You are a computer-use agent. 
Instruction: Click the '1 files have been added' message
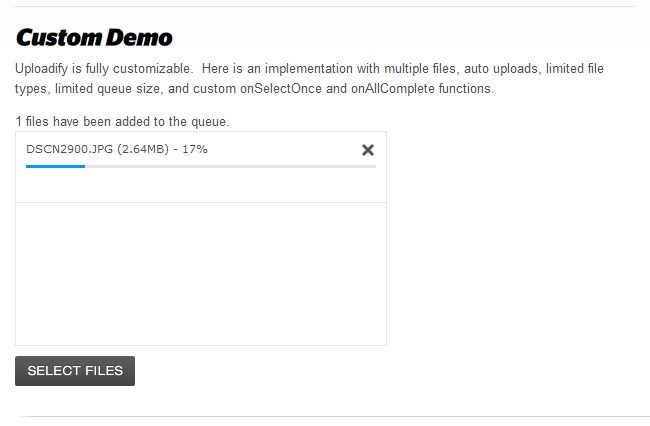(x=122, y=121)
